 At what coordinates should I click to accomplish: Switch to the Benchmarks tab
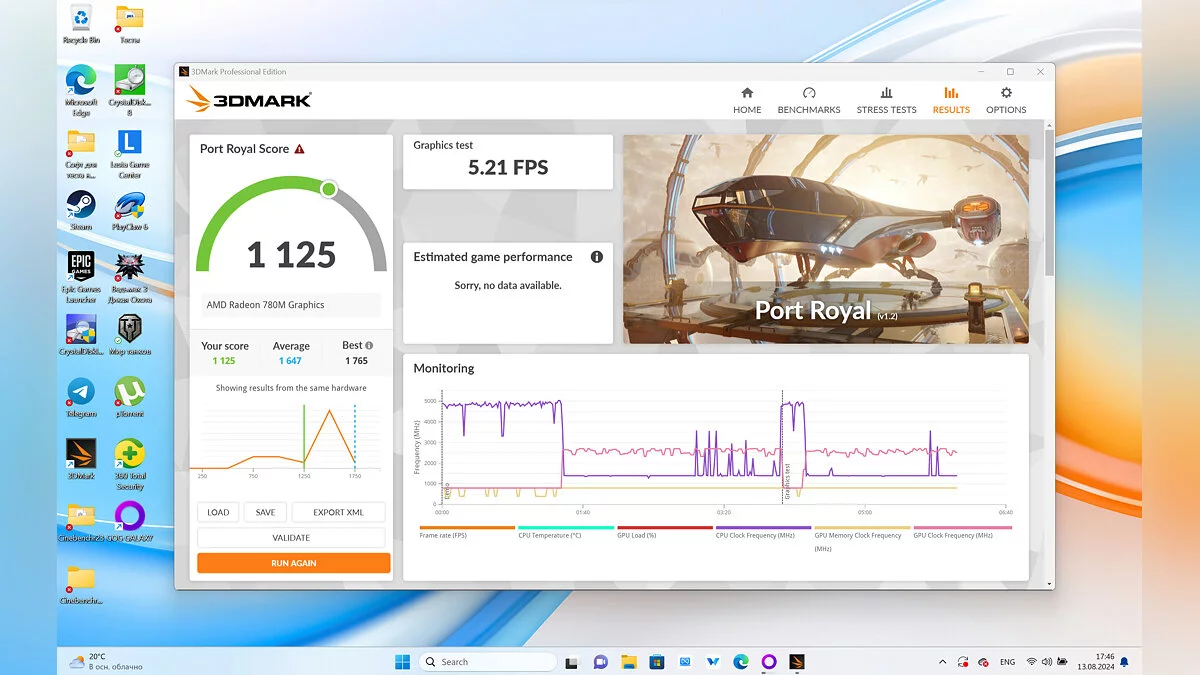(x=809, y=100)
